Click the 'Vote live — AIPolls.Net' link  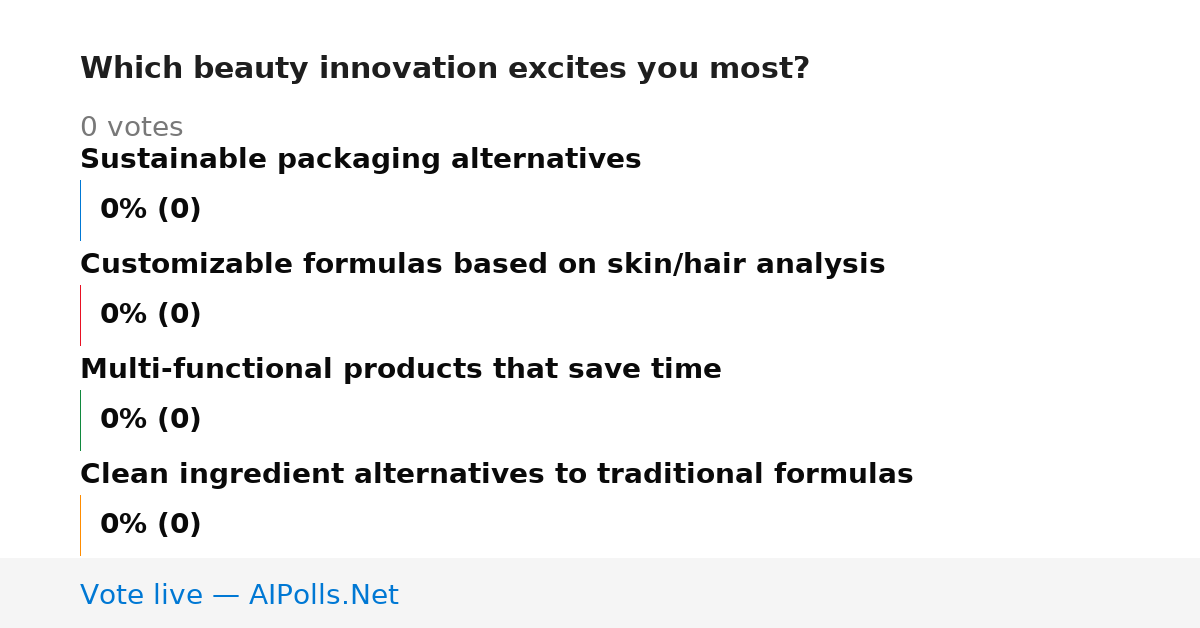point(239,595)
